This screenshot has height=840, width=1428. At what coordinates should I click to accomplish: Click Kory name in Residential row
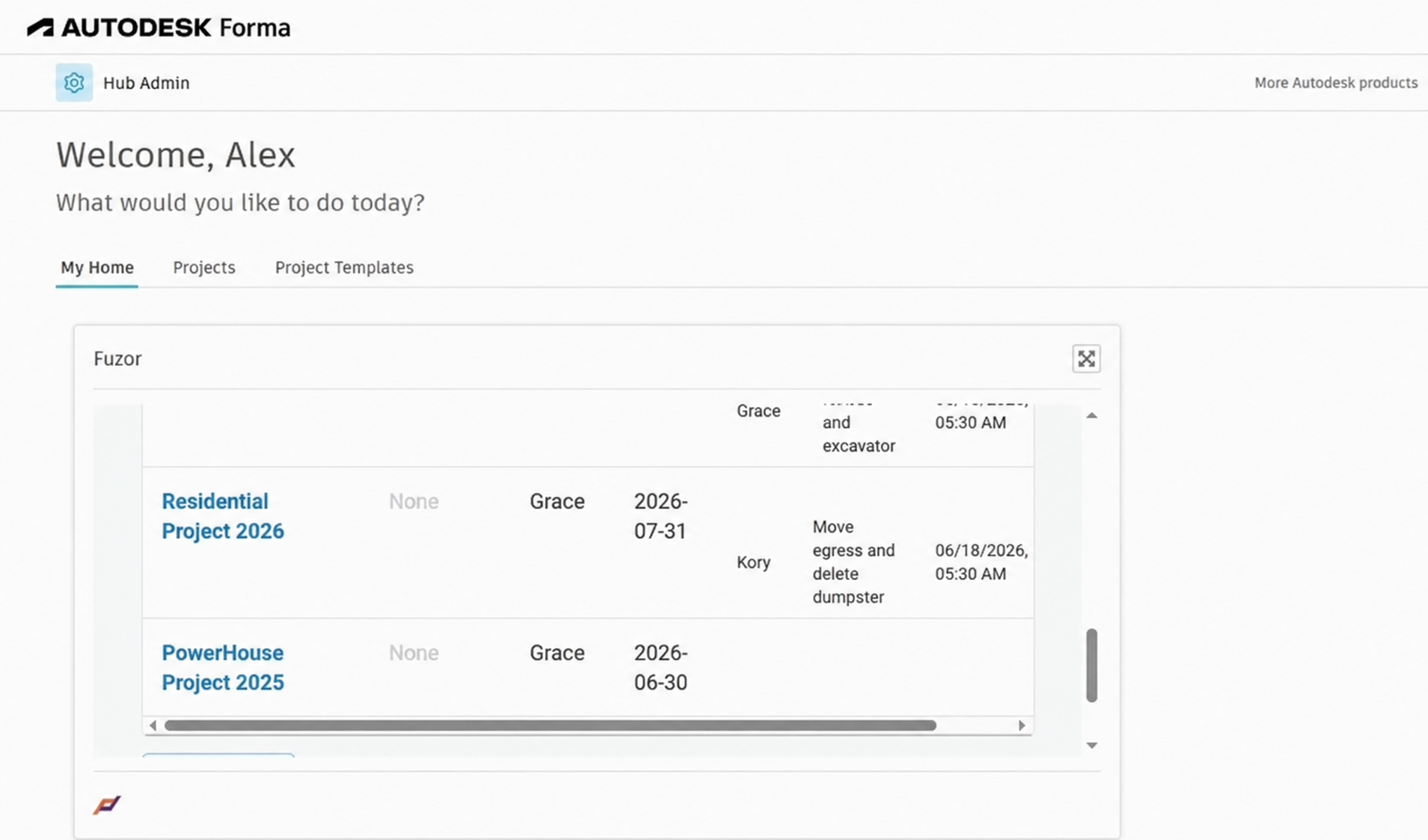pos(754,562)
